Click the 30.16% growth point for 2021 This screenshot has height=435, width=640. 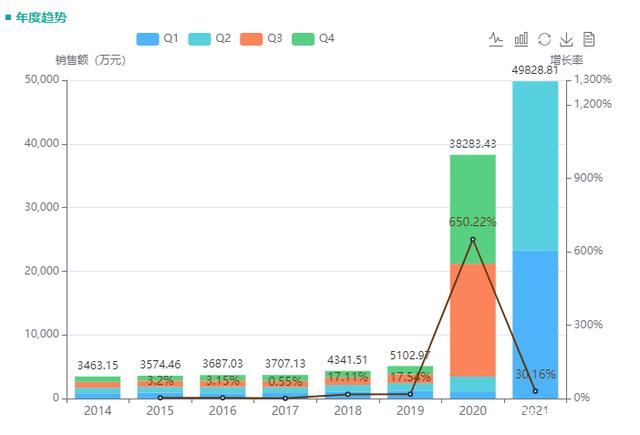coord(535,391)
